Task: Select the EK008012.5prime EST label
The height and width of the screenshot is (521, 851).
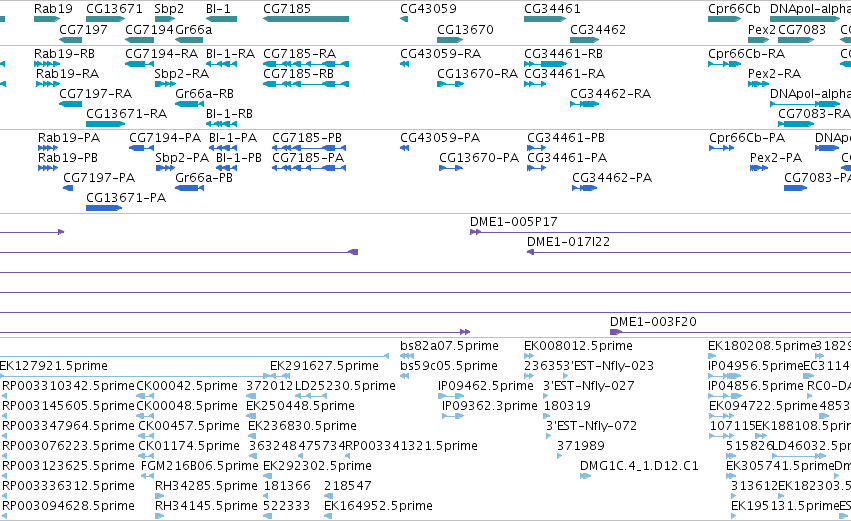Action: coord(578,346)
